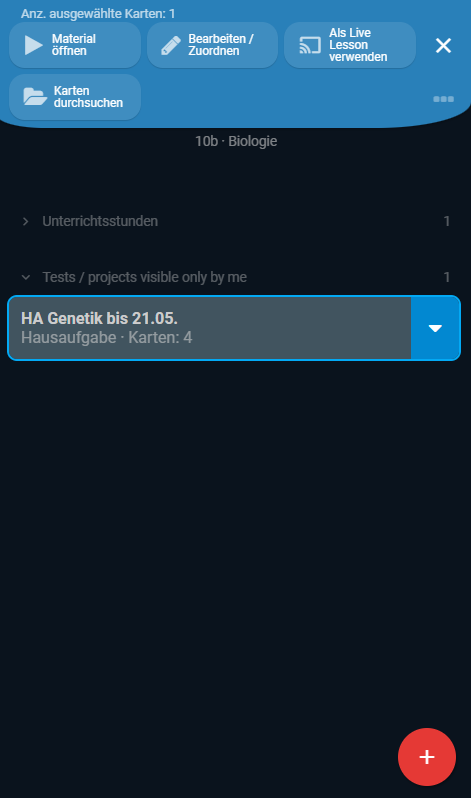Click the open folder icon for Karten durchsuchen
Screen dimensions: 471x798
tap(35, 97)
